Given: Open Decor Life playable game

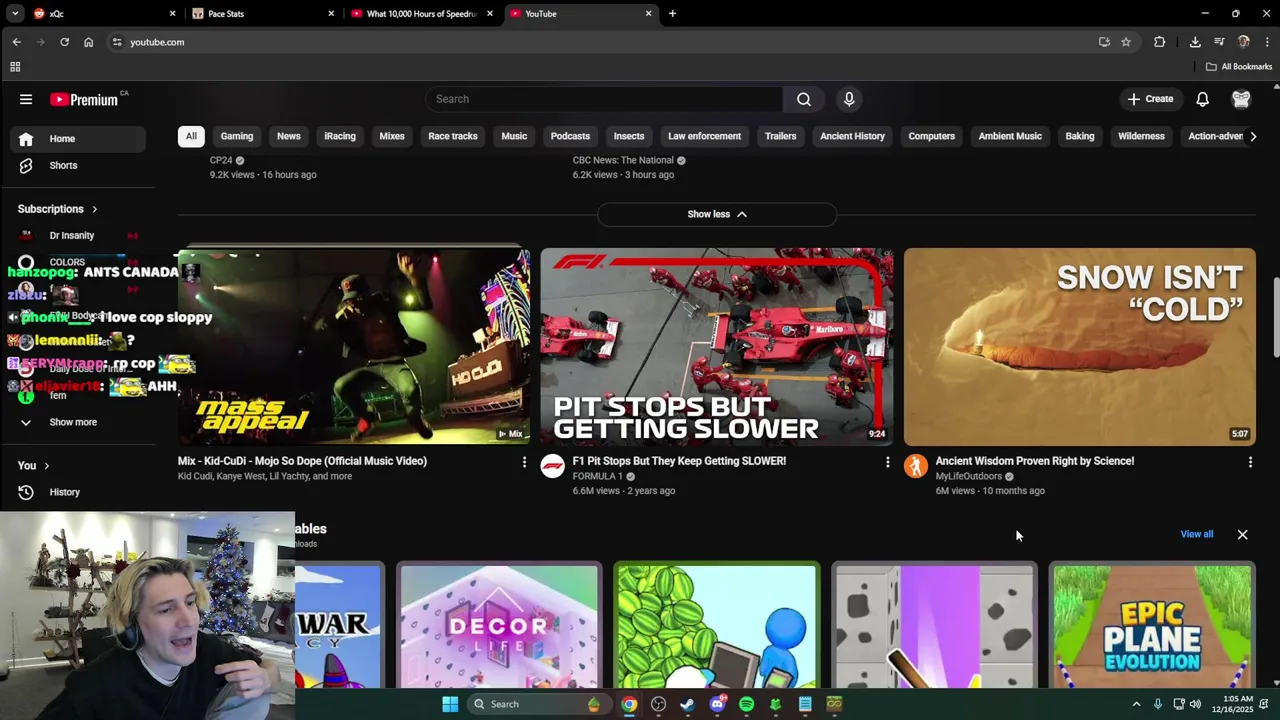Looking at the screenshot, I should [x=498, y=627].
